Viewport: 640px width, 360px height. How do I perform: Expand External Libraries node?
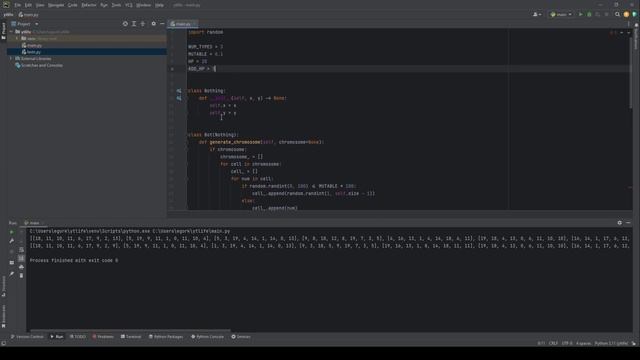11,59
